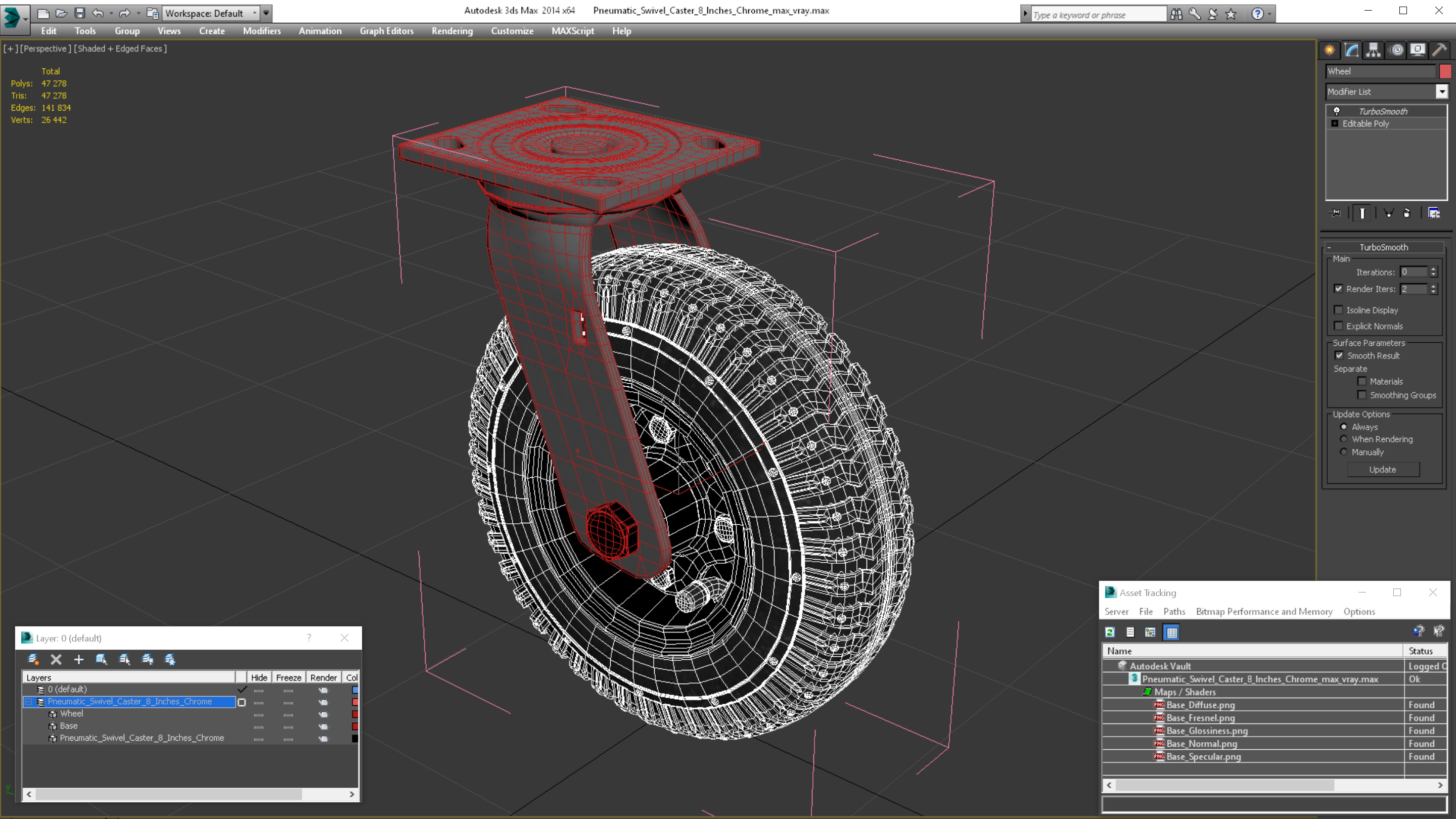
Task: Click the Configure Modifier Sets icon
Action: [1434, 213]
